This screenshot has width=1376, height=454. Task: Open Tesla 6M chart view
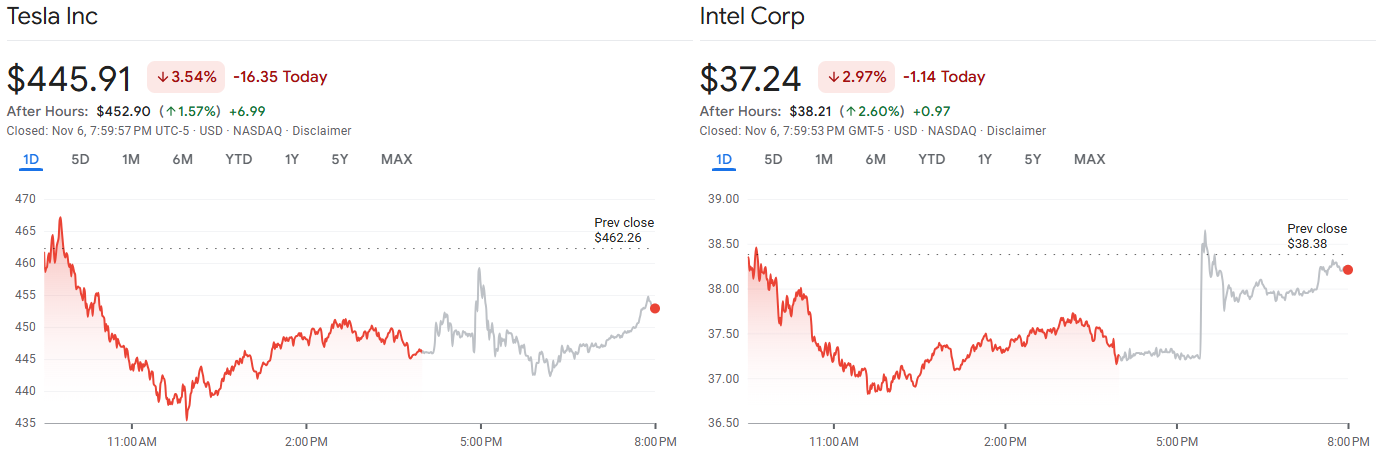(182, 159)
